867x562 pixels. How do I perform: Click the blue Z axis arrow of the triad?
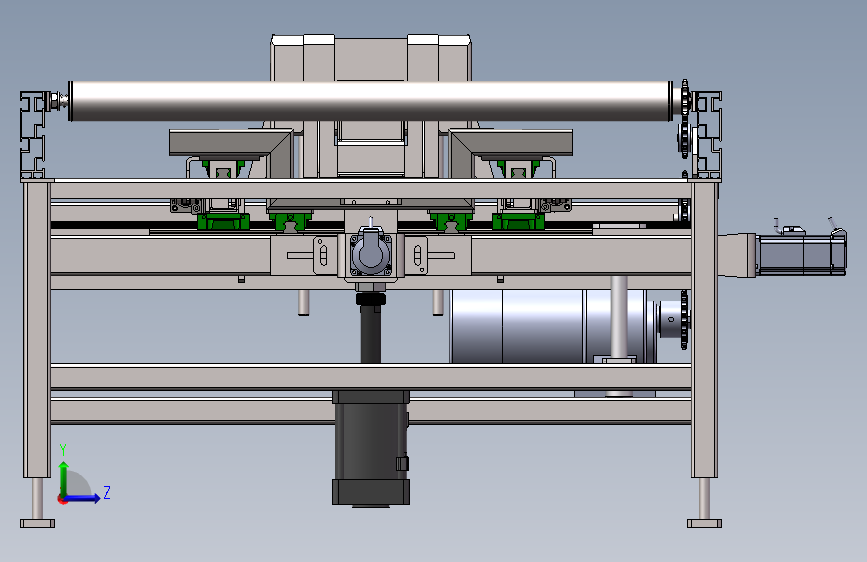[x=83, y=498]
